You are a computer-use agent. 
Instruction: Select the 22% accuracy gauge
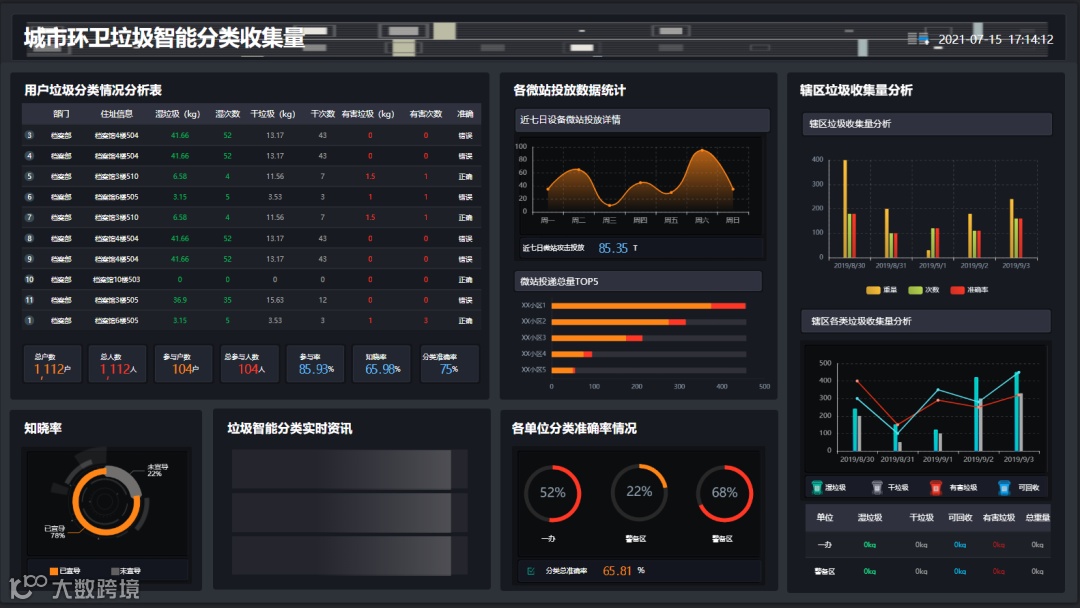638,492
